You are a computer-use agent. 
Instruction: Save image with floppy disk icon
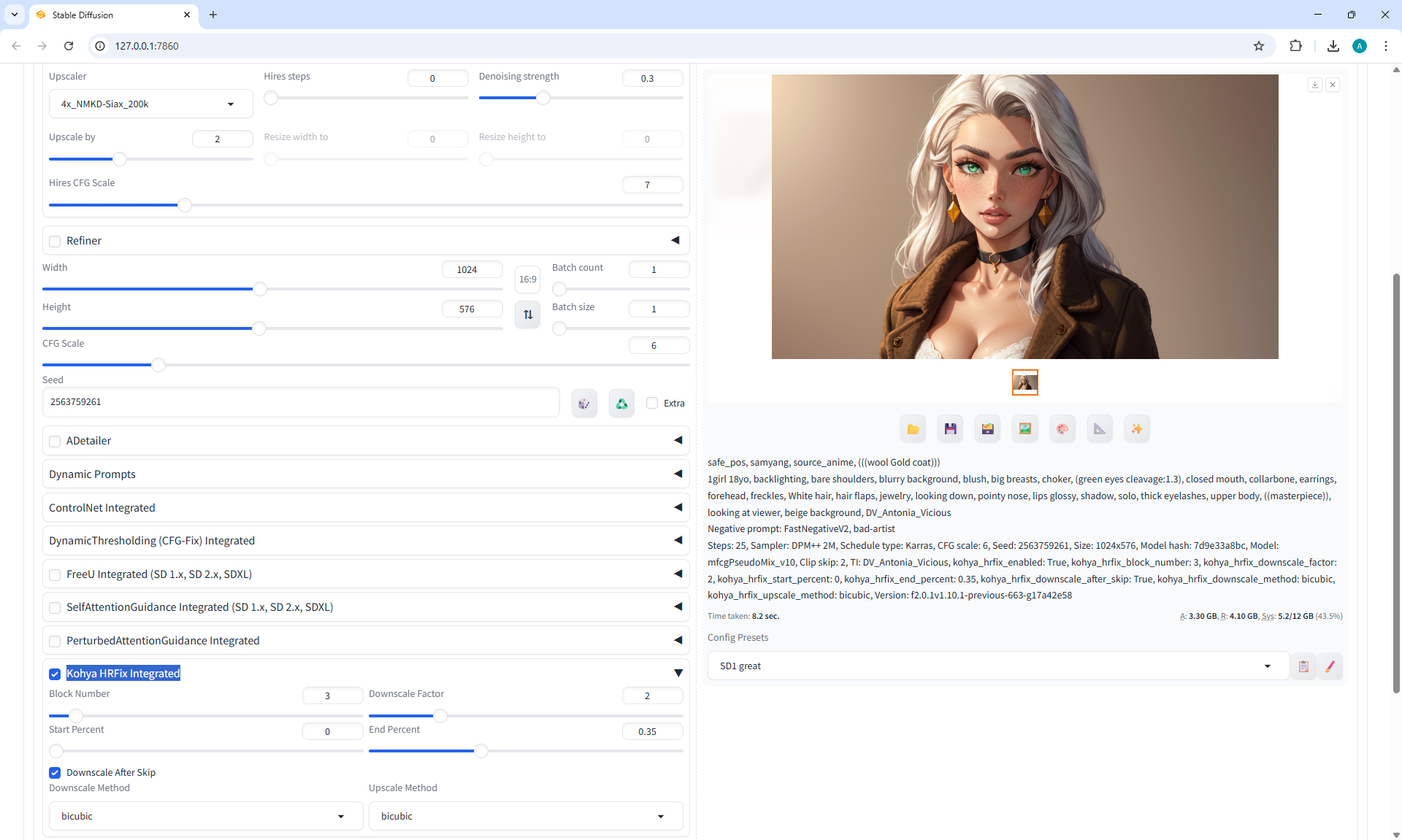coord(950,429)
